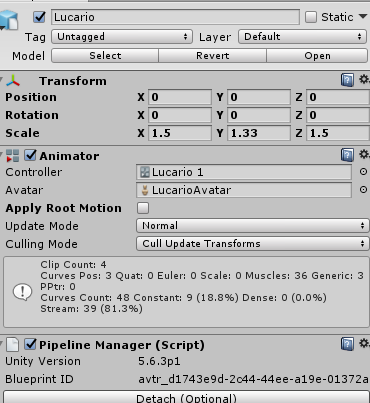This screenshot has height=403, width=370.
Task: Open Transform component help icon
Action: point(347,80)
